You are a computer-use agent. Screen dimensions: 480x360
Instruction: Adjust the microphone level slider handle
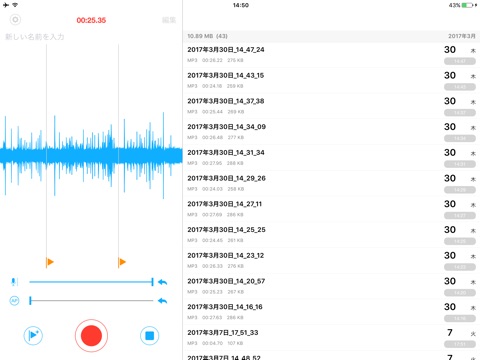[152, 282]
